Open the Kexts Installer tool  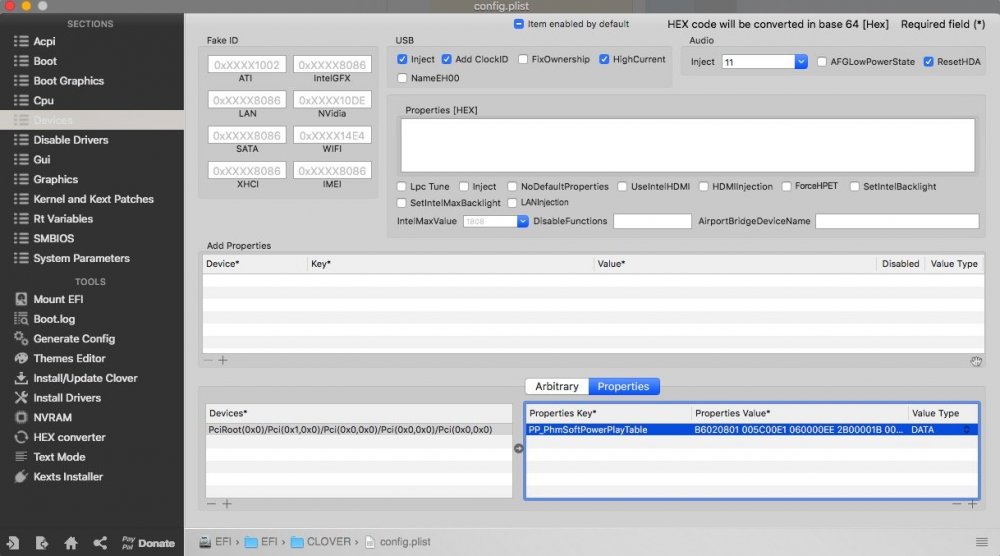68,477
